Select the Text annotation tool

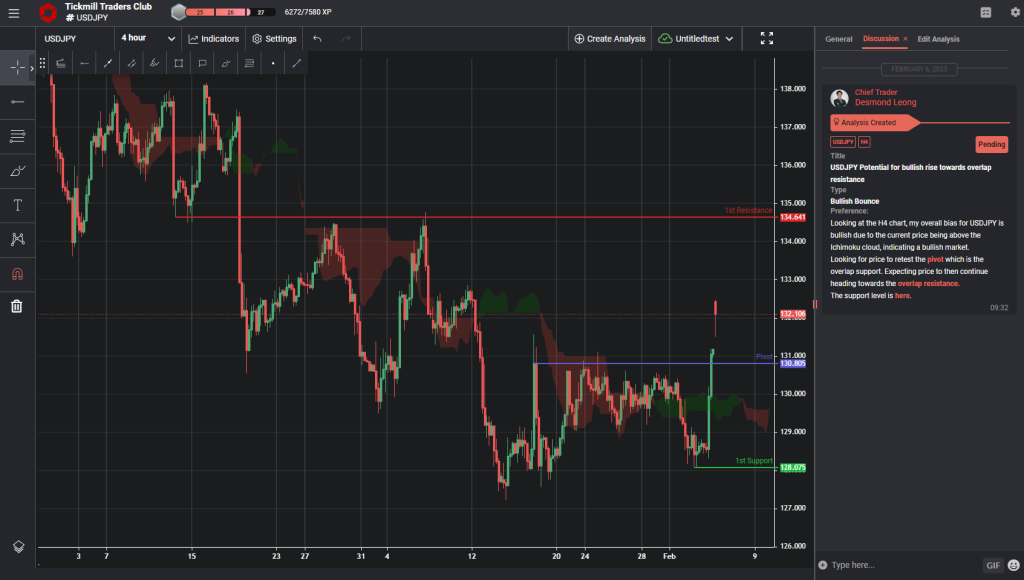click(x=17, y=204)
